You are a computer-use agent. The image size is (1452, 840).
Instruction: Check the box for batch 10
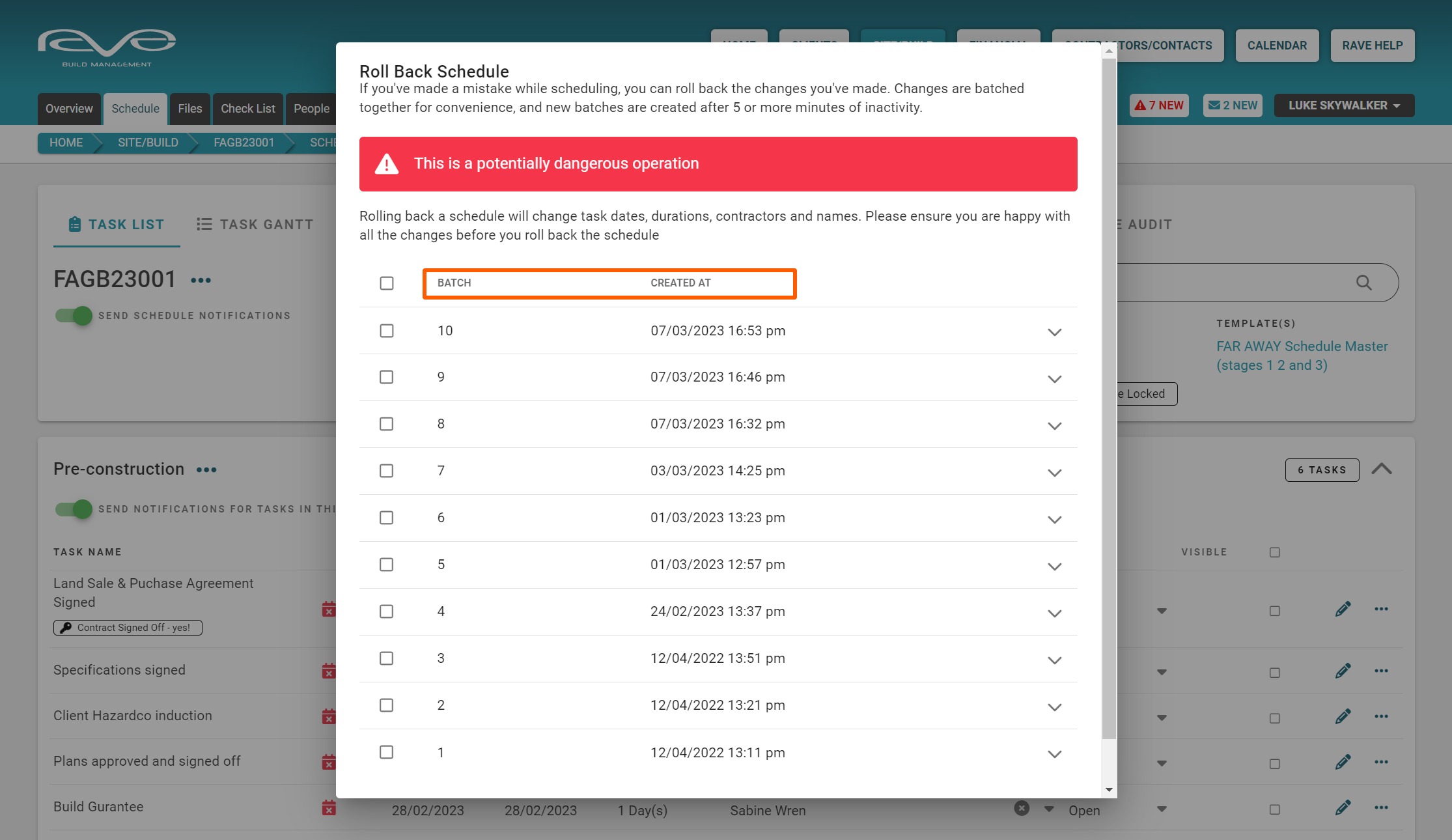tap(387, 331)
